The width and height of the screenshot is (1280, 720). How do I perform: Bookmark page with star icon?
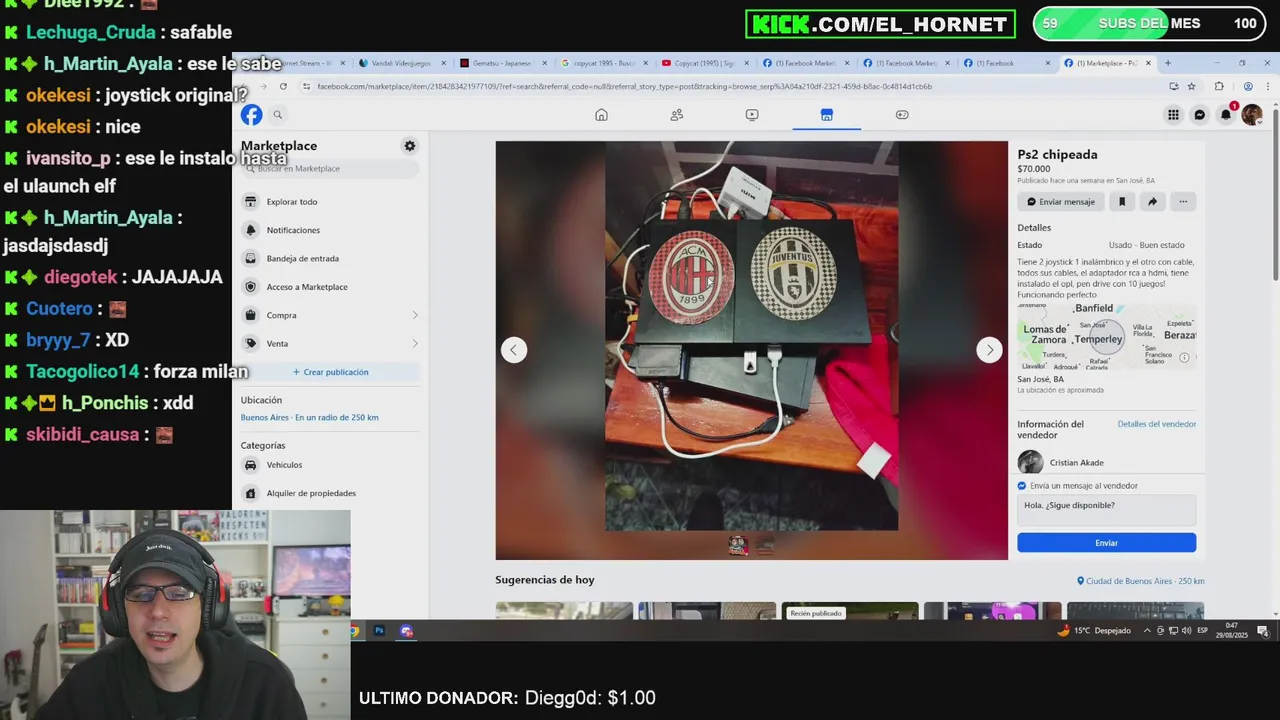click(1191, 87)
